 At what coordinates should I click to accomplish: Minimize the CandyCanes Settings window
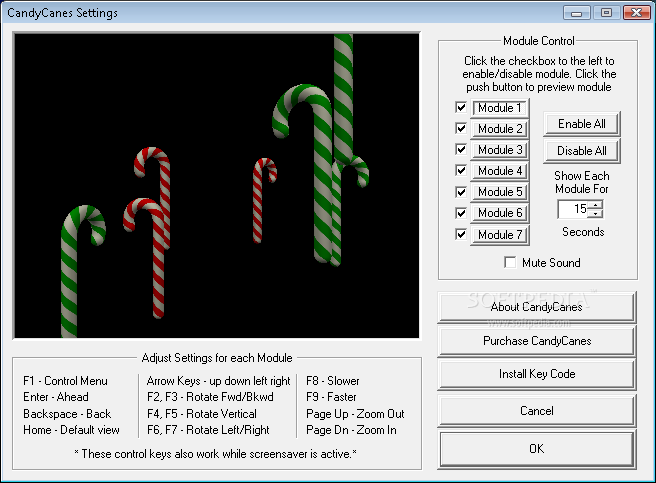pyautogui.click(x=577, y=13)
